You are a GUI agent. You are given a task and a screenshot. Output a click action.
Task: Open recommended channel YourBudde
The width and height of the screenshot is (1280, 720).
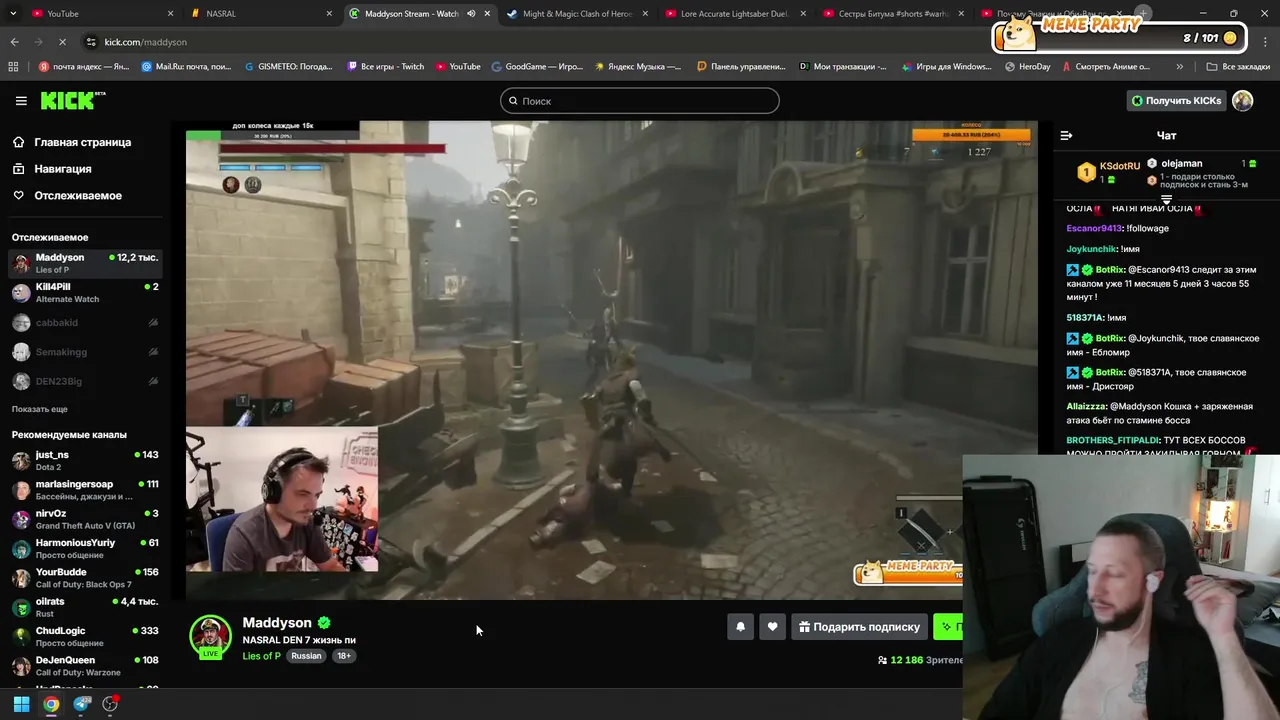pyautogui.click(x=84, y=578)
